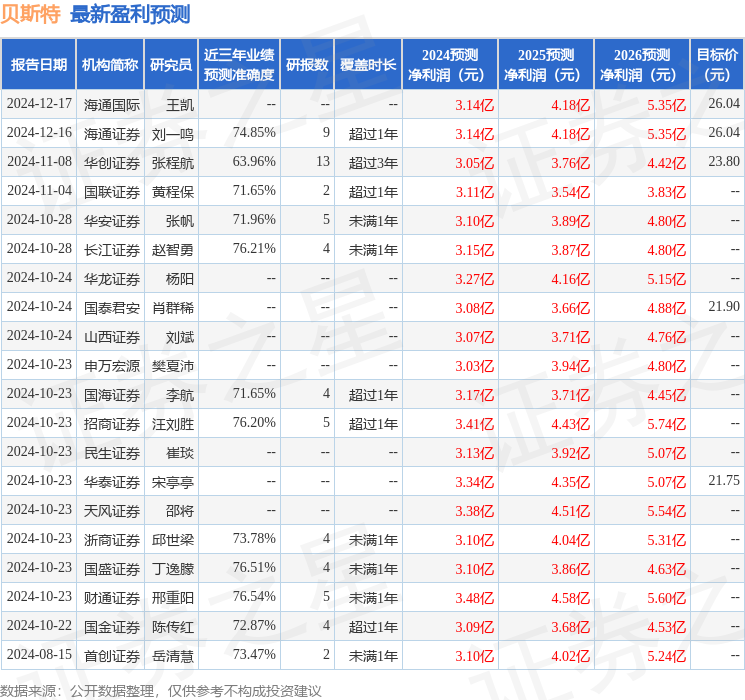Screen dimensions: 745x700
Task: Click the 2024-08-15 report date
Action: coord(39,654)
